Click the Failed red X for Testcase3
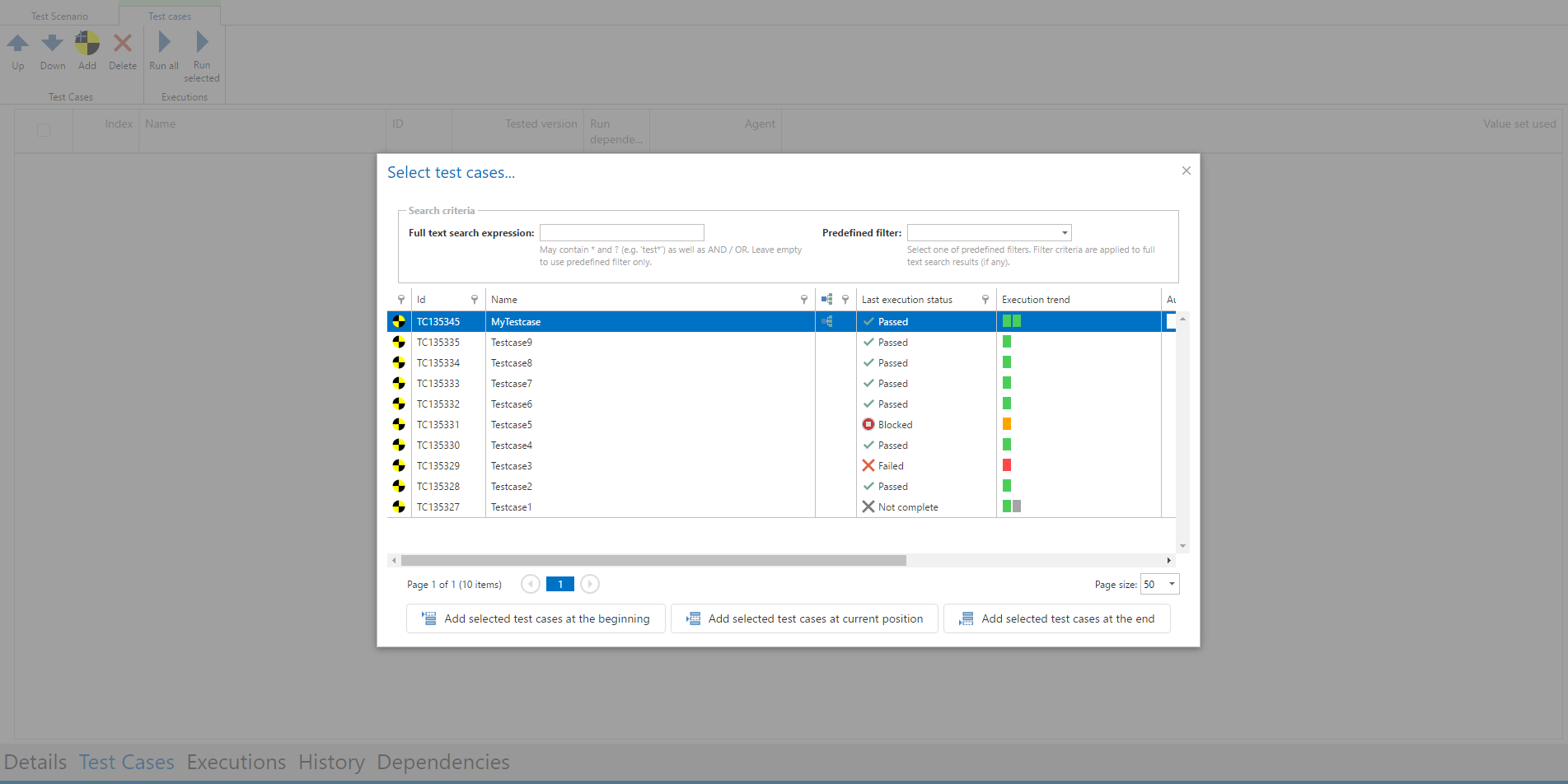This screenshot has width=1568, height=784. coord(868,466)
